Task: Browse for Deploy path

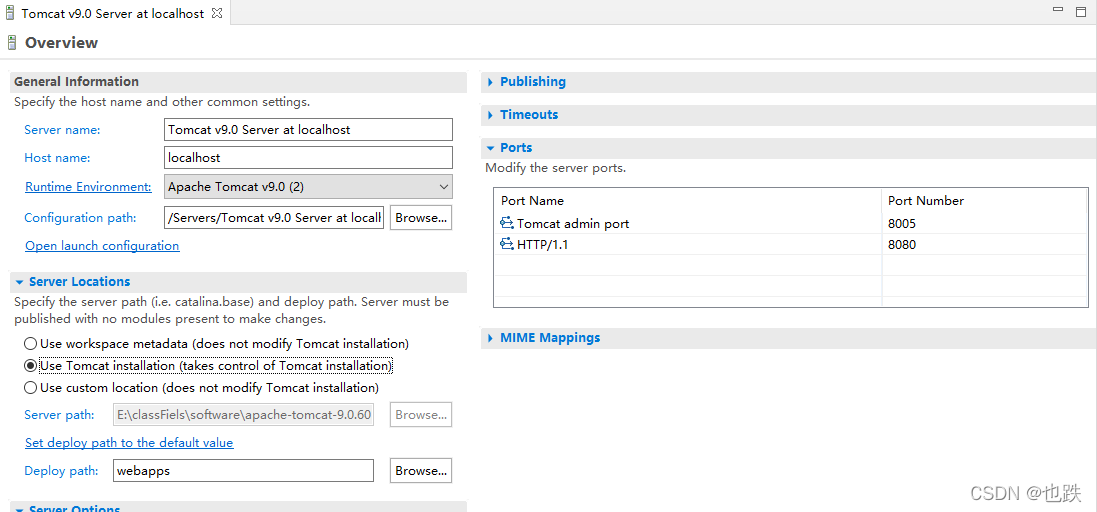Action: [x=420, y=471]
